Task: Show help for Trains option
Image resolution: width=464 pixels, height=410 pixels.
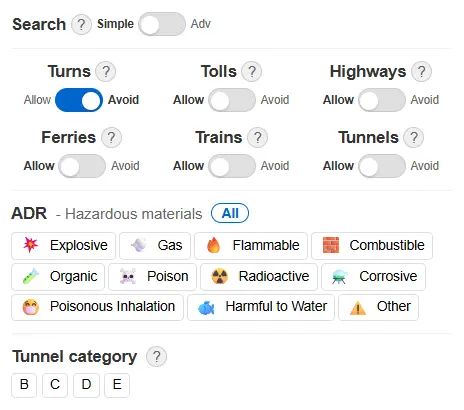Action: 257,138
